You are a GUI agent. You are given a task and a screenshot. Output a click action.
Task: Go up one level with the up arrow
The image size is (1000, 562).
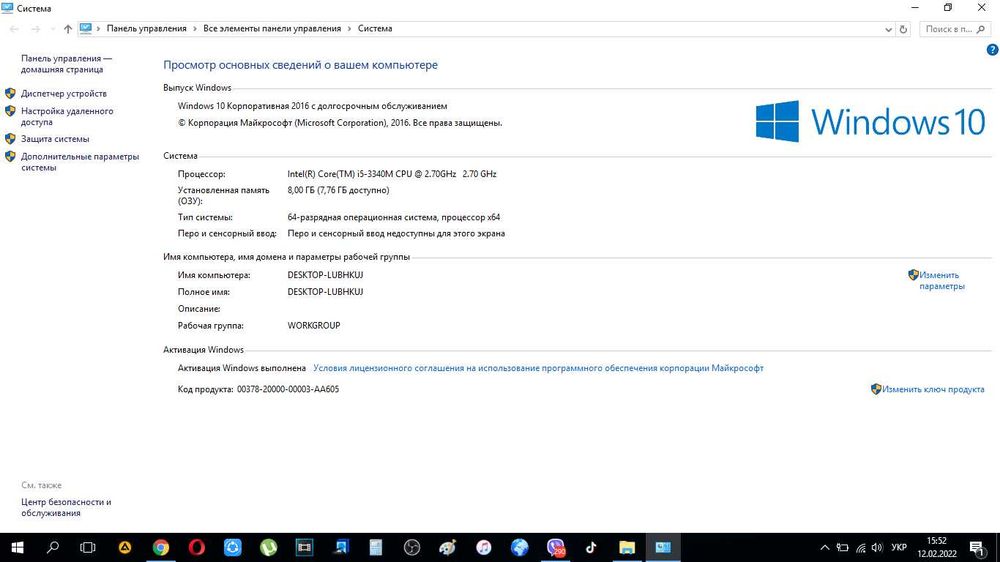click(68, 29)
